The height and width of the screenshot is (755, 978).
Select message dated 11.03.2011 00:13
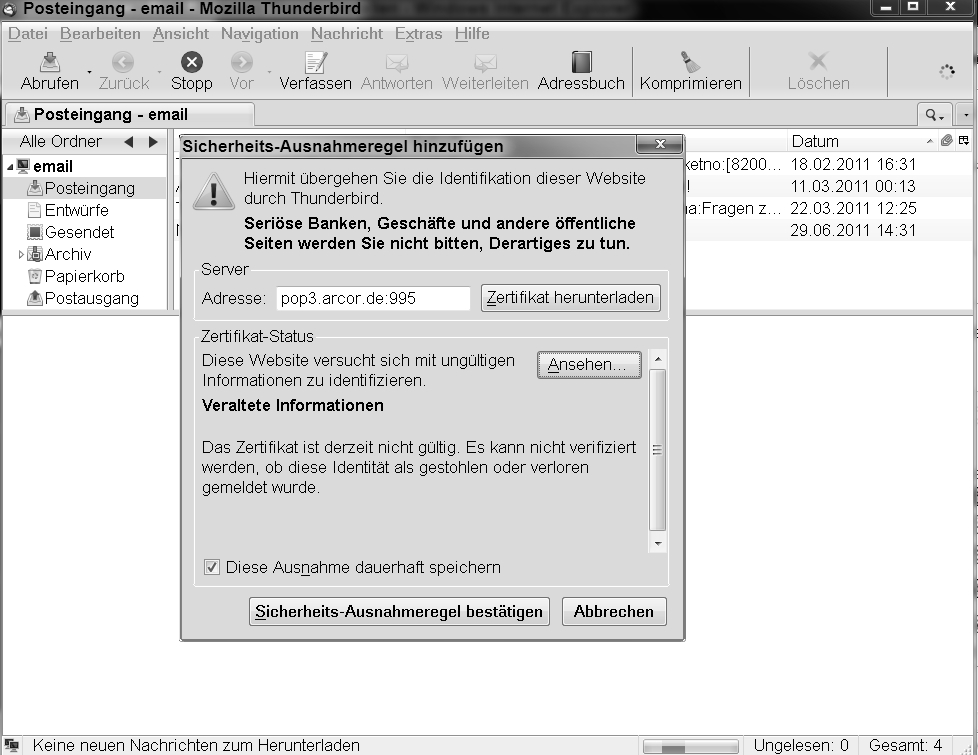point(853,186)
